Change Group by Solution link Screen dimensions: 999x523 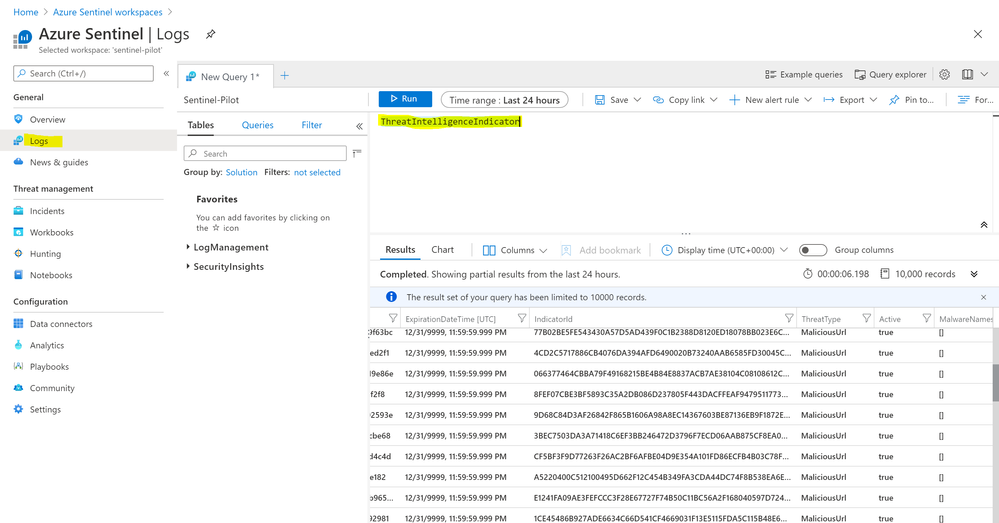tap(241, 172)
